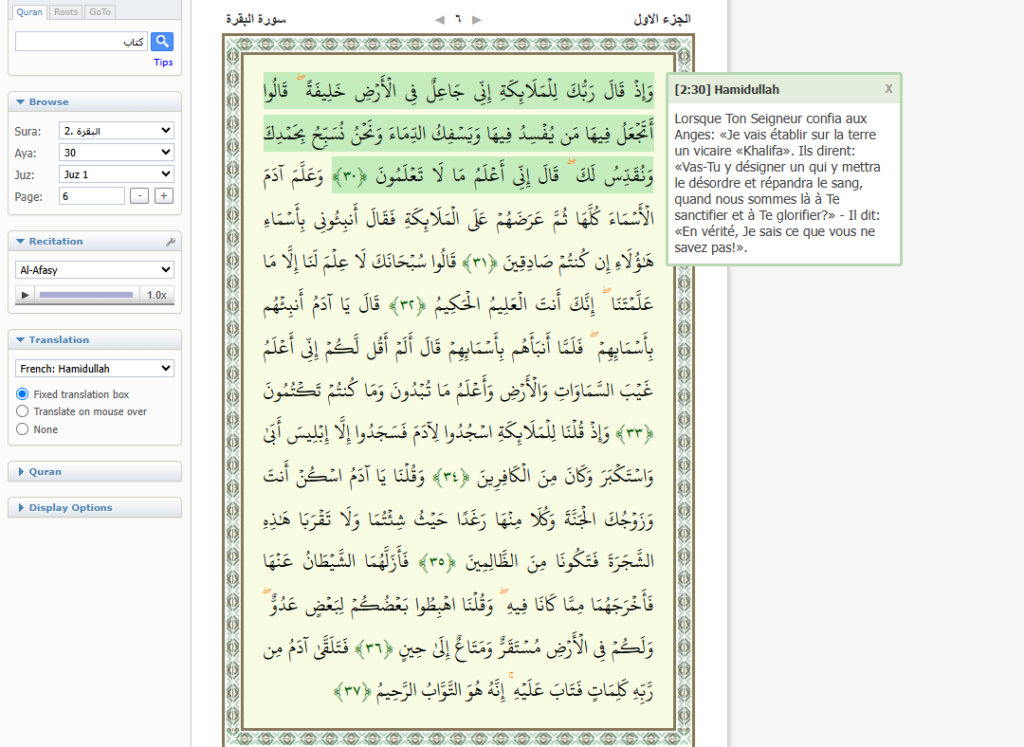Click the 1.0x playback speed control
This screenshot has height=747, width=1024.
point(157,295)
